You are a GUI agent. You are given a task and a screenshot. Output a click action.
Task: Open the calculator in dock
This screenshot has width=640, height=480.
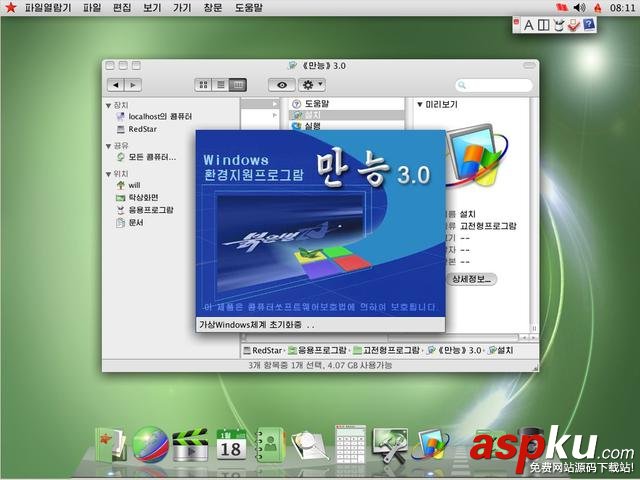(351, 444)
